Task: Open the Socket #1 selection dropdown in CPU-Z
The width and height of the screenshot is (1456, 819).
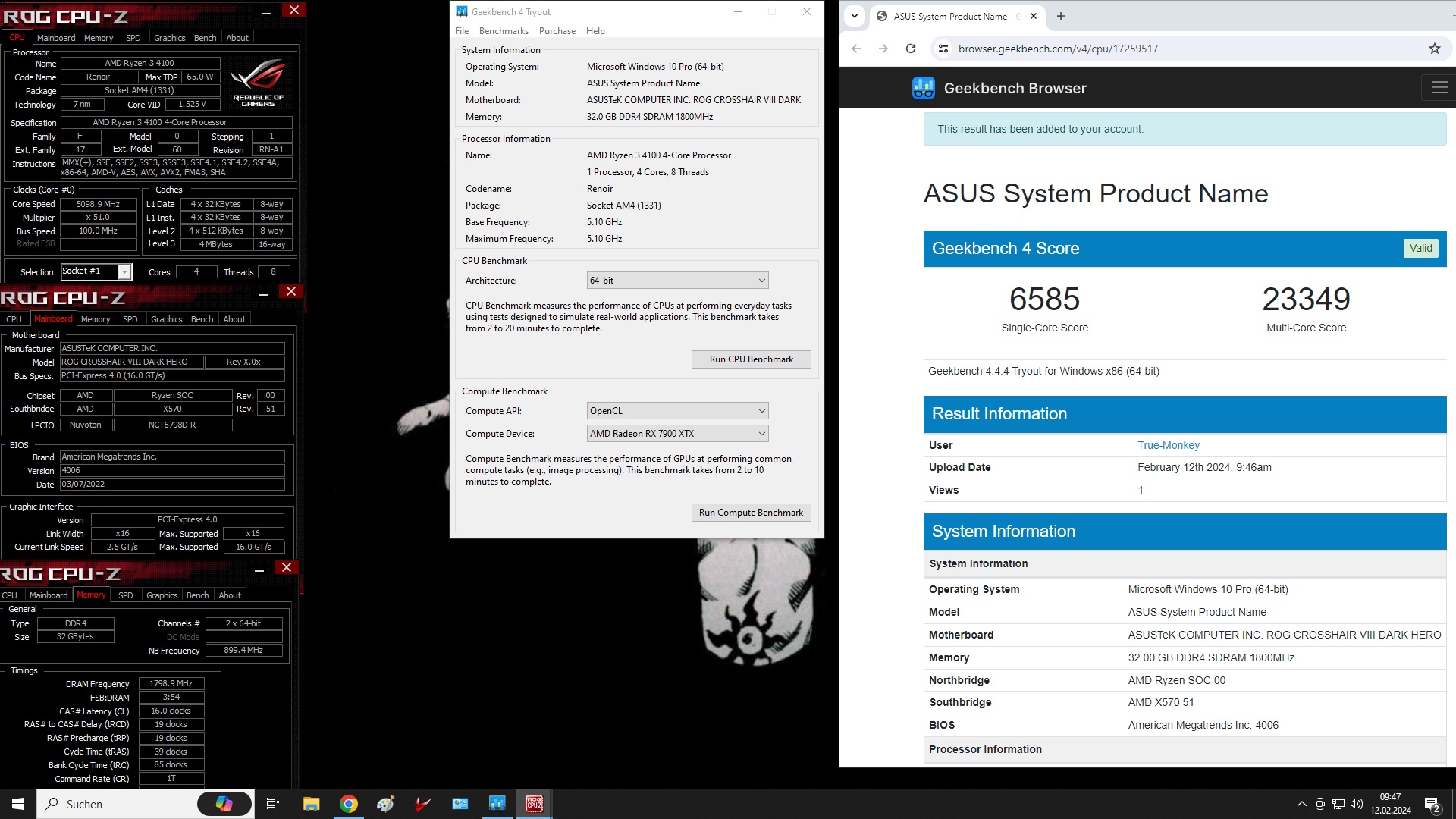Action: click(96, 271)
